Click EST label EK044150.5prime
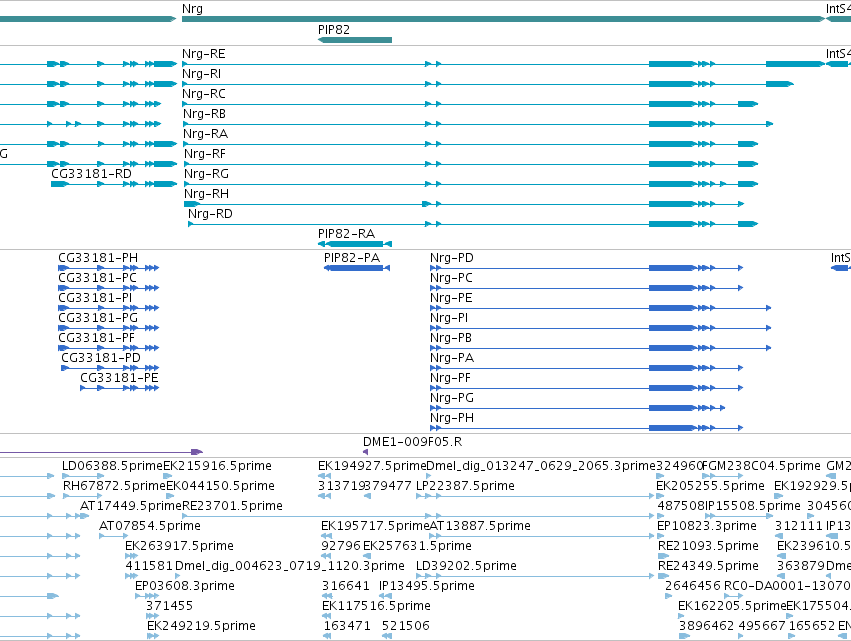Viewport: 851px width, 641px height. pyautogui.click(x=220, y=486)
